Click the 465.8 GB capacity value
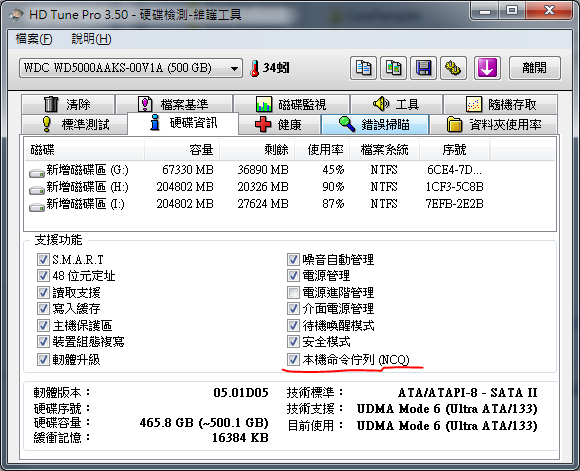This screenshot has width=580, height=471. (204, 423)
